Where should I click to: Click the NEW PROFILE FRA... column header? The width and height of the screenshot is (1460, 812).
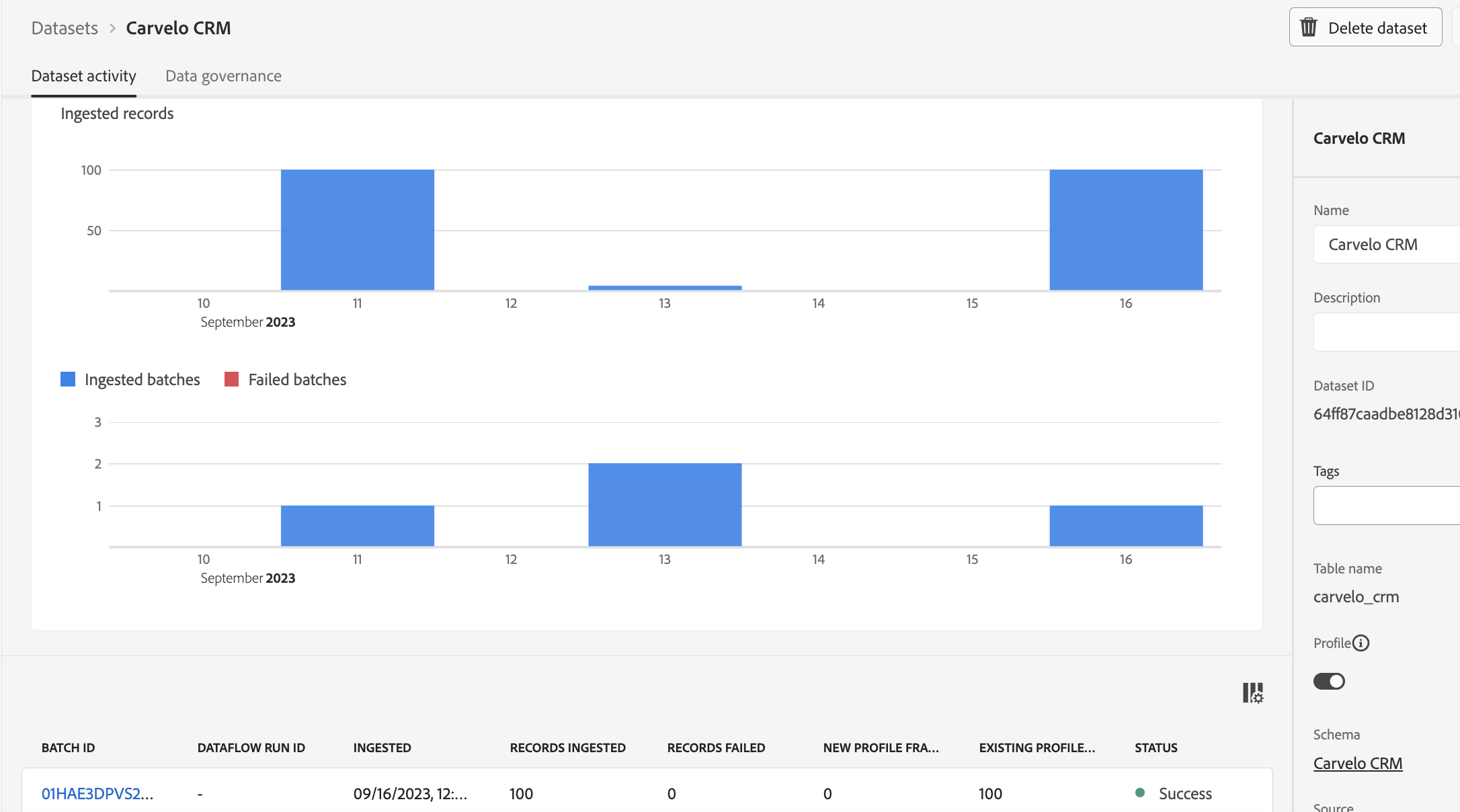pos(881,748)
